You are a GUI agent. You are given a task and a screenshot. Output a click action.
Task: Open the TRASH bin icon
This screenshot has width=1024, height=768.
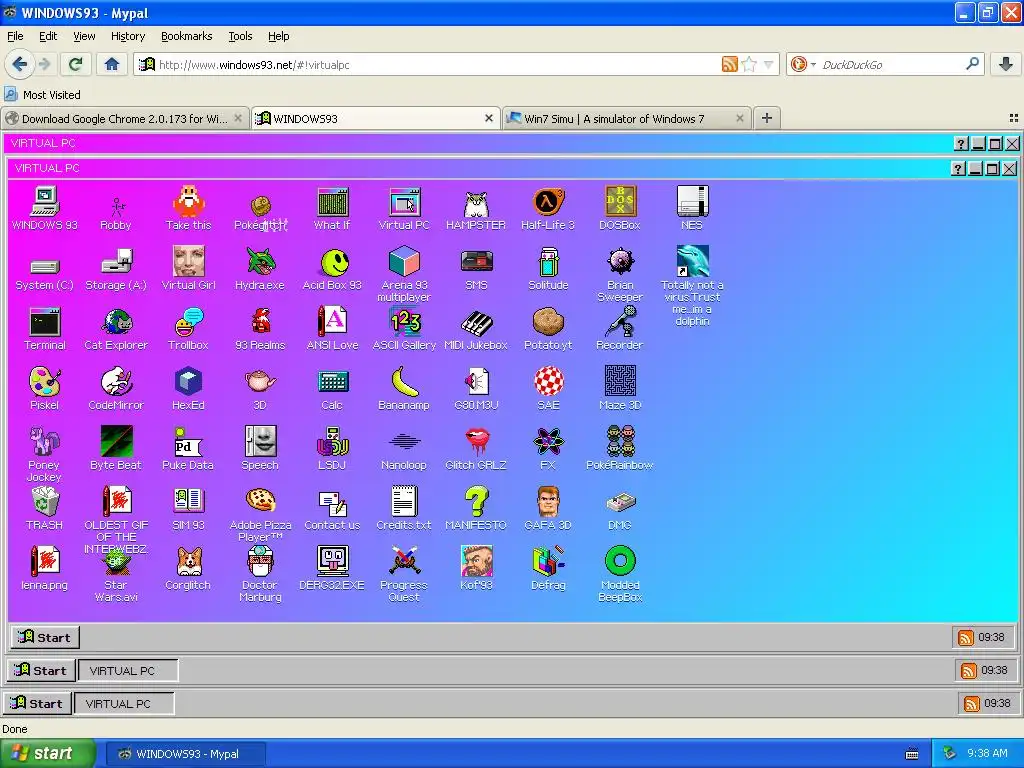click(44, 508)
